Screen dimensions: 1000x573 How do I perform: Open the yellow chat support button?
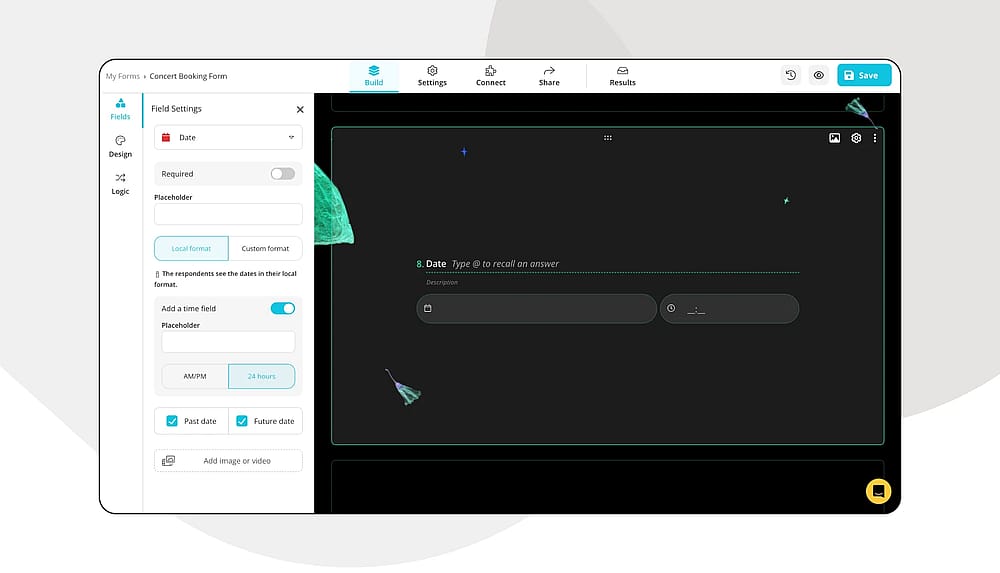coord(878,491)
